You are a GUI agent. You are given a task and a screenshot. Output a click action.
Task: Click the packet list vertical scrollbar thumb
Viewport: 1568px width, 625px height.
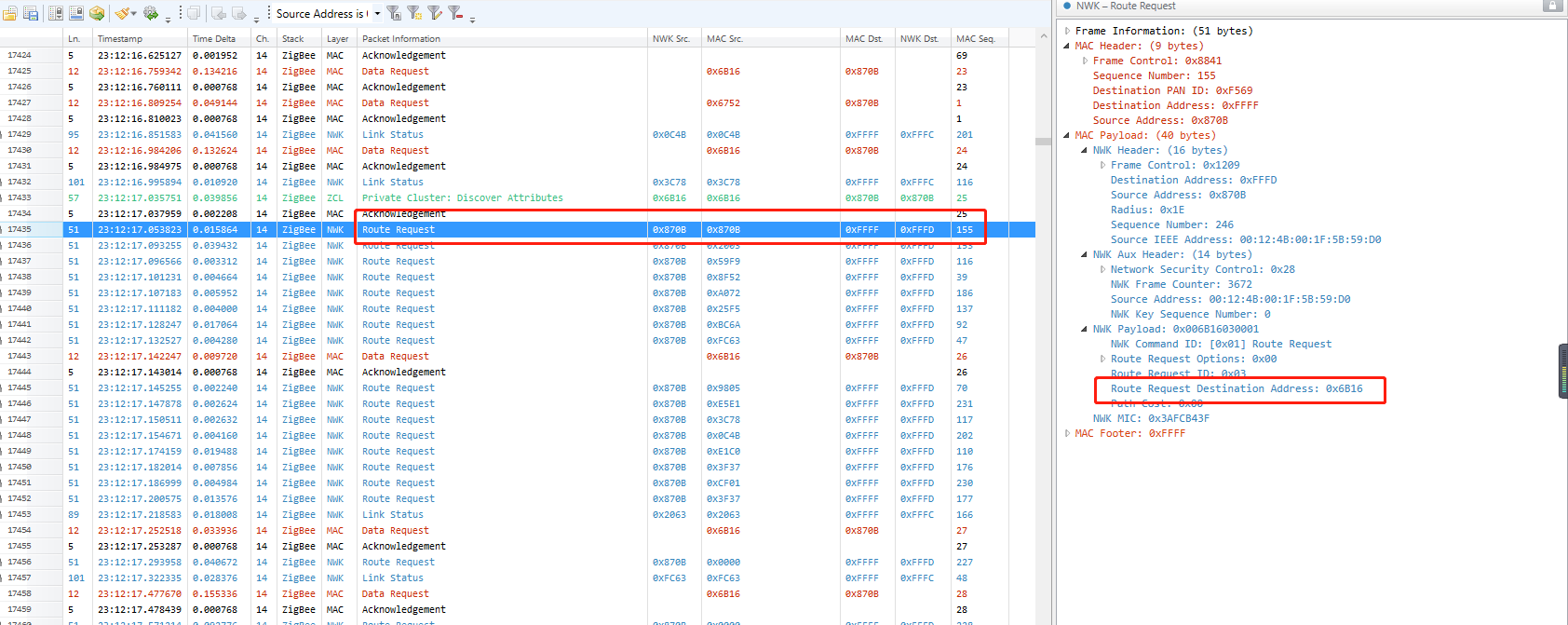coord(1043,142)
